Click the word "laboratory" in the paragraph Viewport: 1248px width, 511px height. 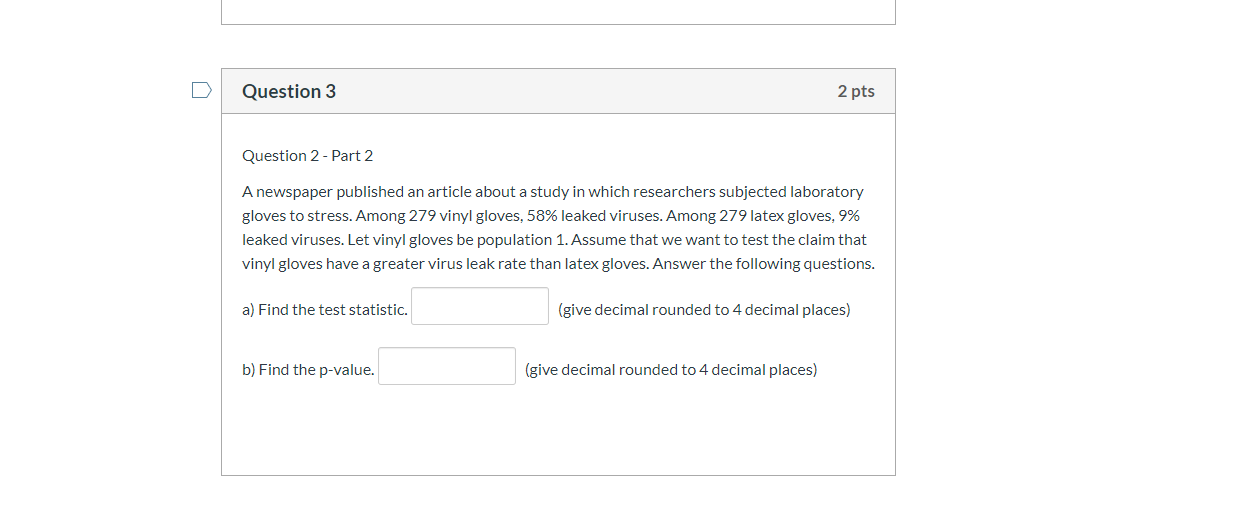pos(826,192)
